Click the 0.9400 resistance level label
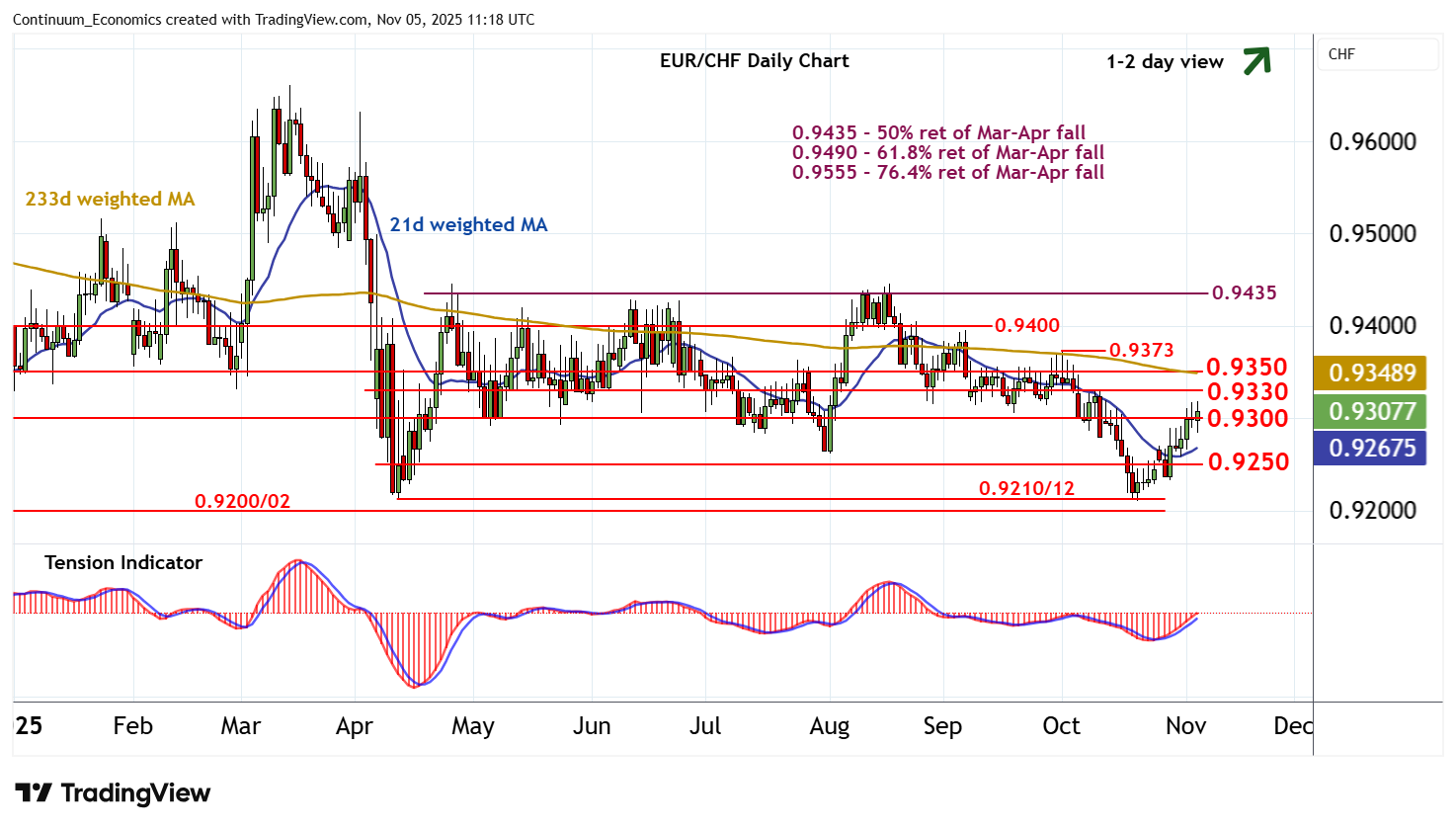This screenshot has width=1456, height=830. [x=1026, y=326]
